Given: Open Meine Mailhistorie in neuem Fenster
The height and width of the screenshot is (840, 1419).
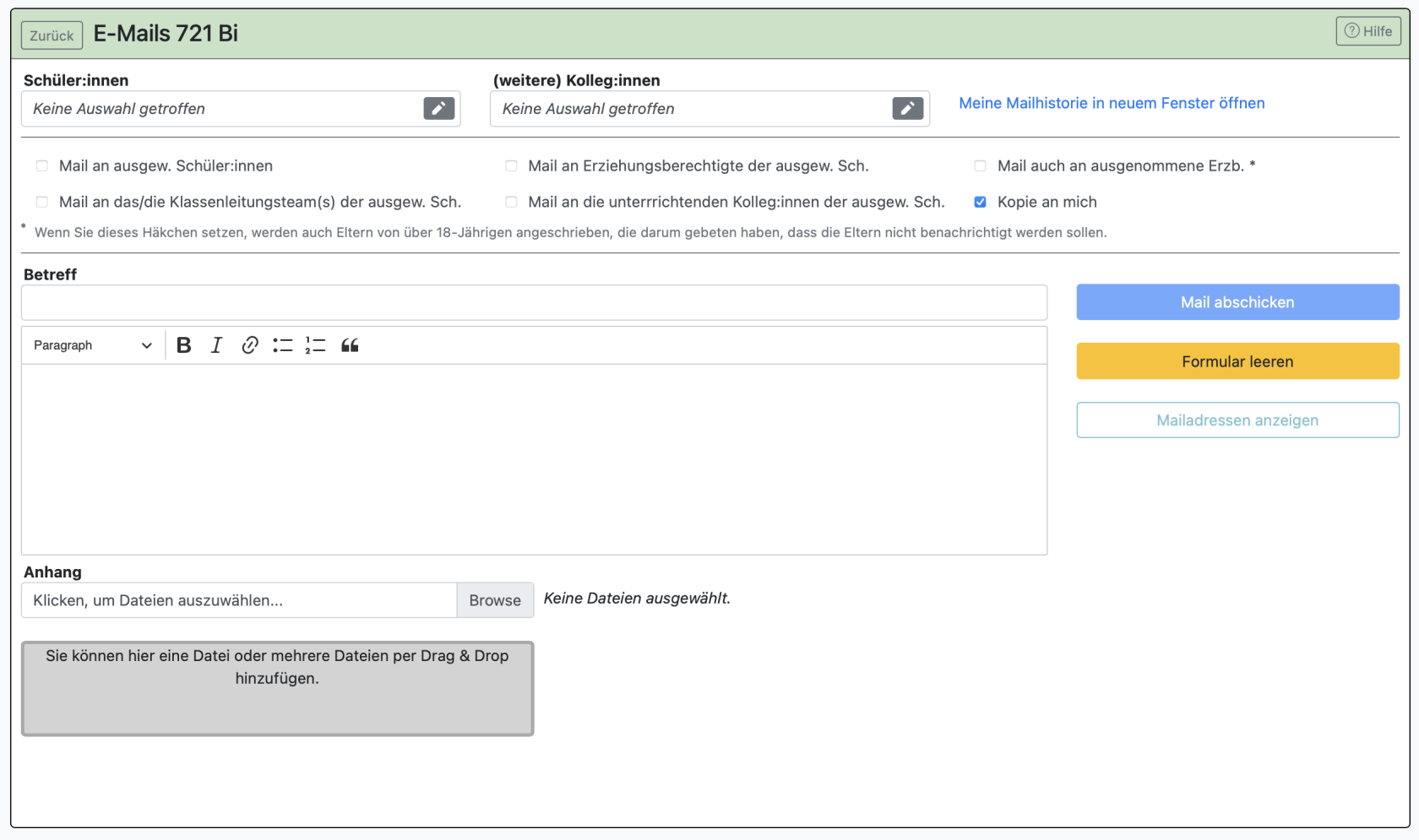Looking at the screenshot, I should coord(1112,103).
